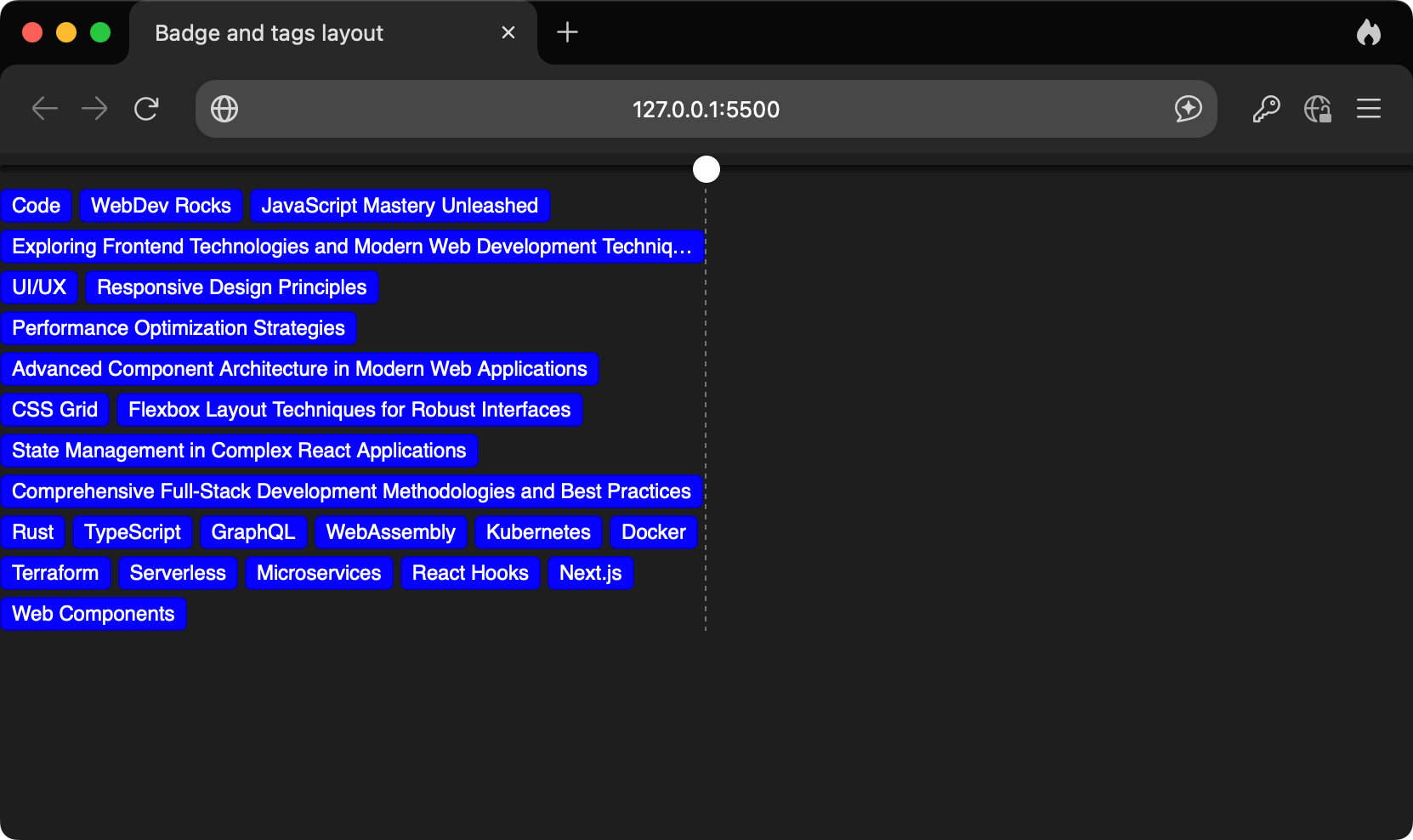Click the truncated Exploring Frontend Technologies badge
This screenshot has width=1413, height=840.
point(352,247)
